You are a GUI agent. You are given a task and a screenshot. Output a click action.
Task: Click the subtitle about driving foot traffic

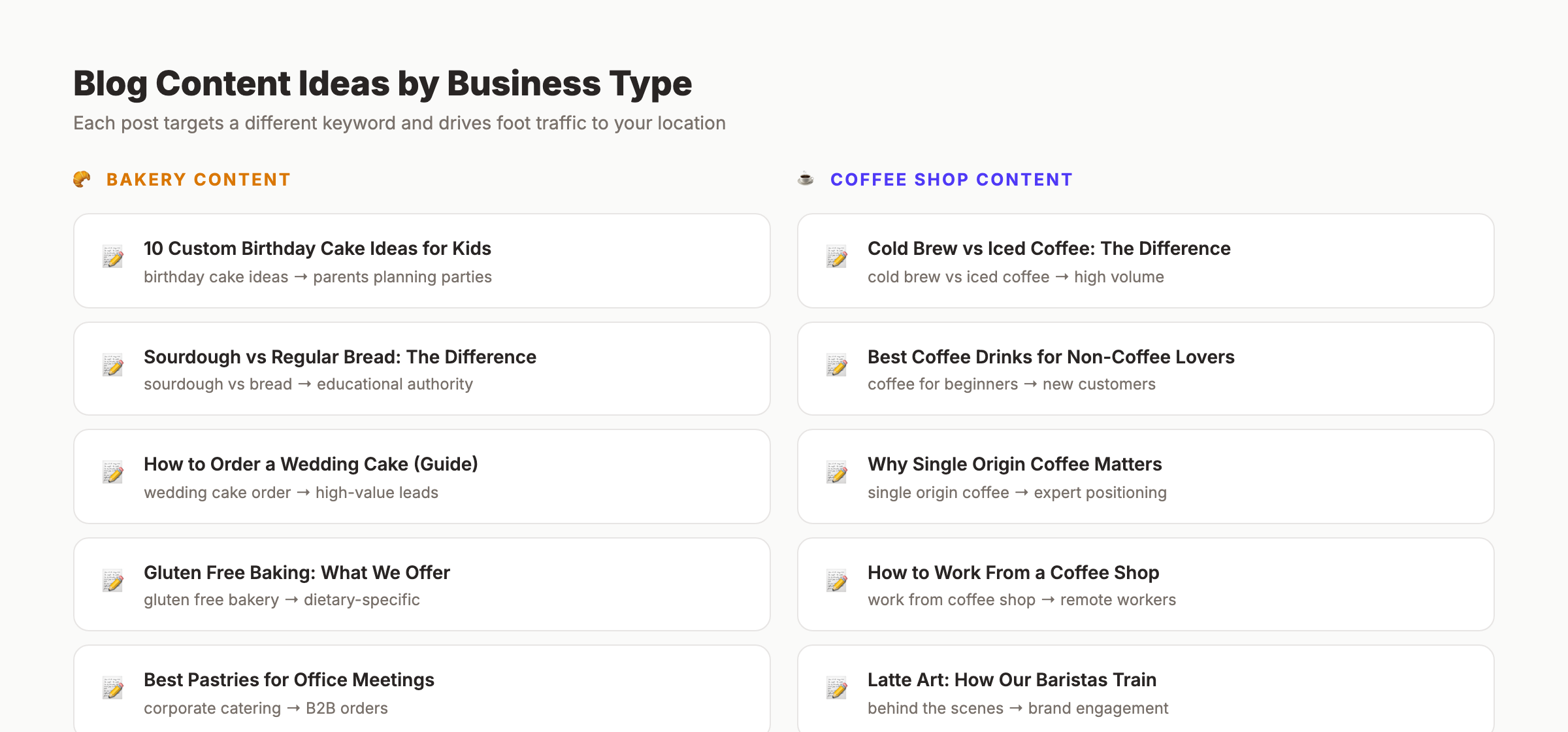pos(399,123)
